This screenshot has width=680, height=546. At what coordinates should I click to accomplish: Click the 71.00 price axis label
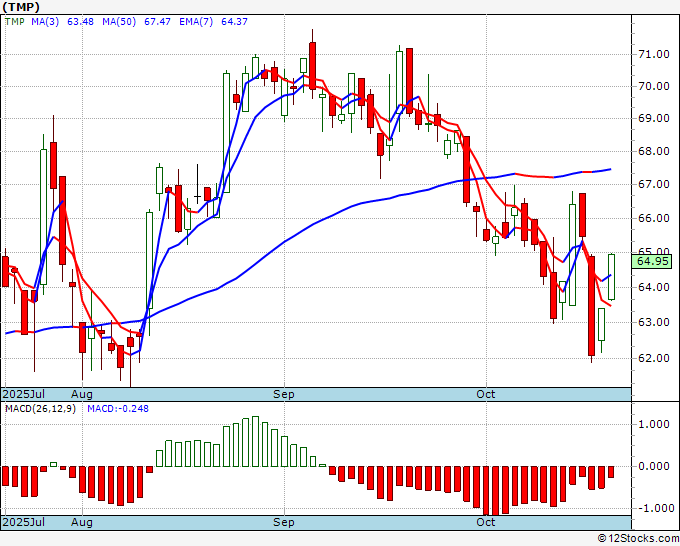click(654, 54)
